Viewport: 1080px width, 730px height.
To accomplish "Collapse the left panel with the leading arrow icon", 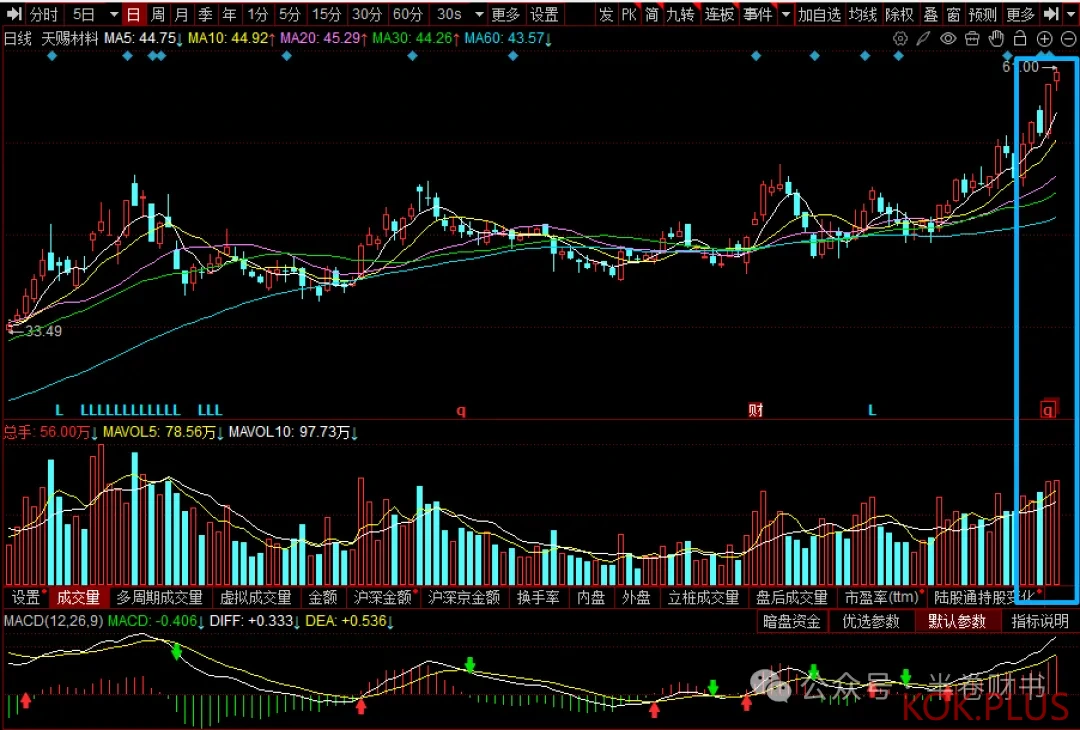I will tap(14, 14).
